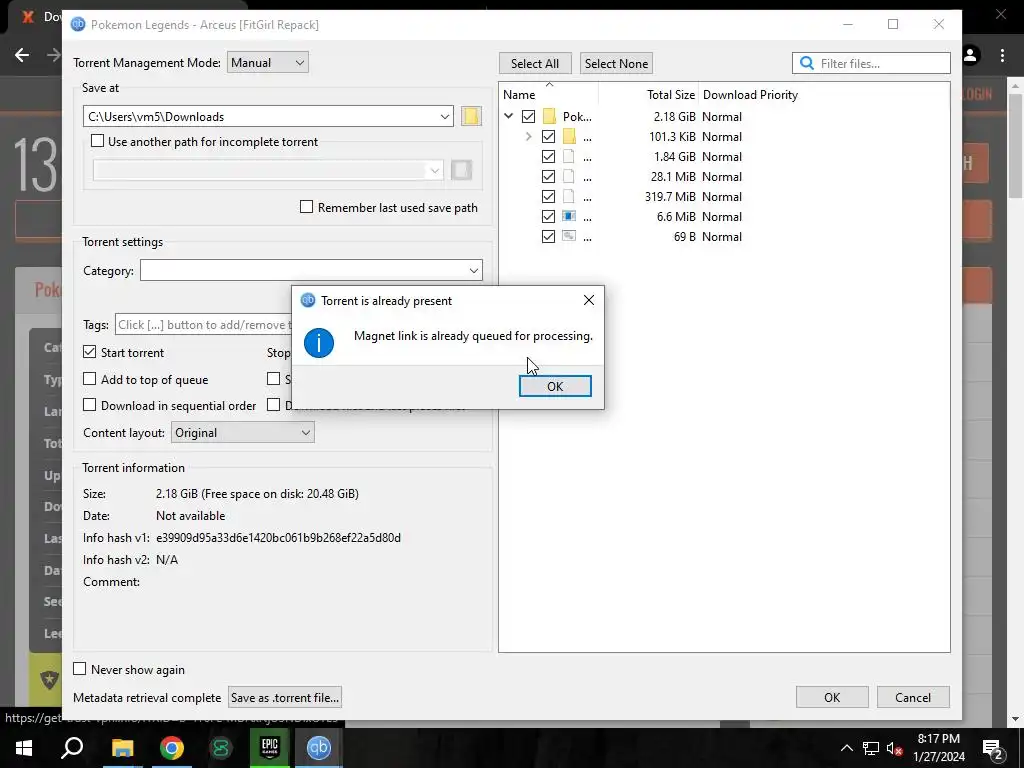Enable 'Download in sequential order'
Image resolution: width=1024 pixels, height=768 pixels.
pyautogui.click(x=89, y=405)
